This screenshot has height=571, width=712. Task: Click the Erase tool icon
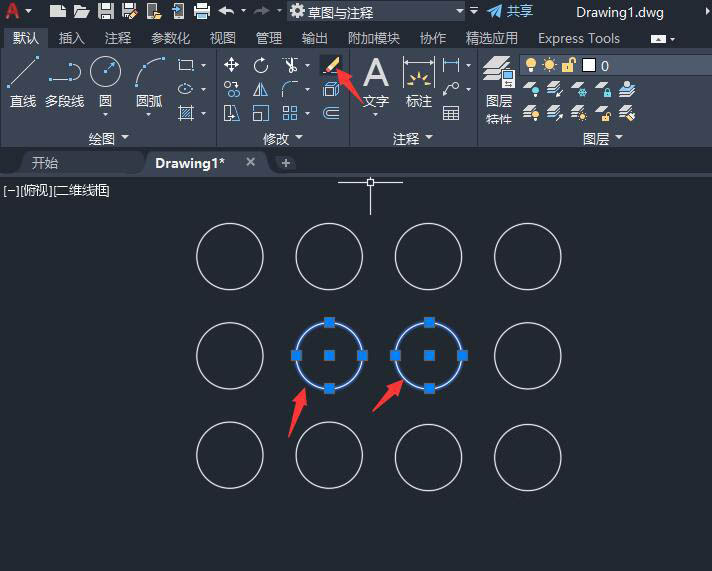click(x=330, y=65)
